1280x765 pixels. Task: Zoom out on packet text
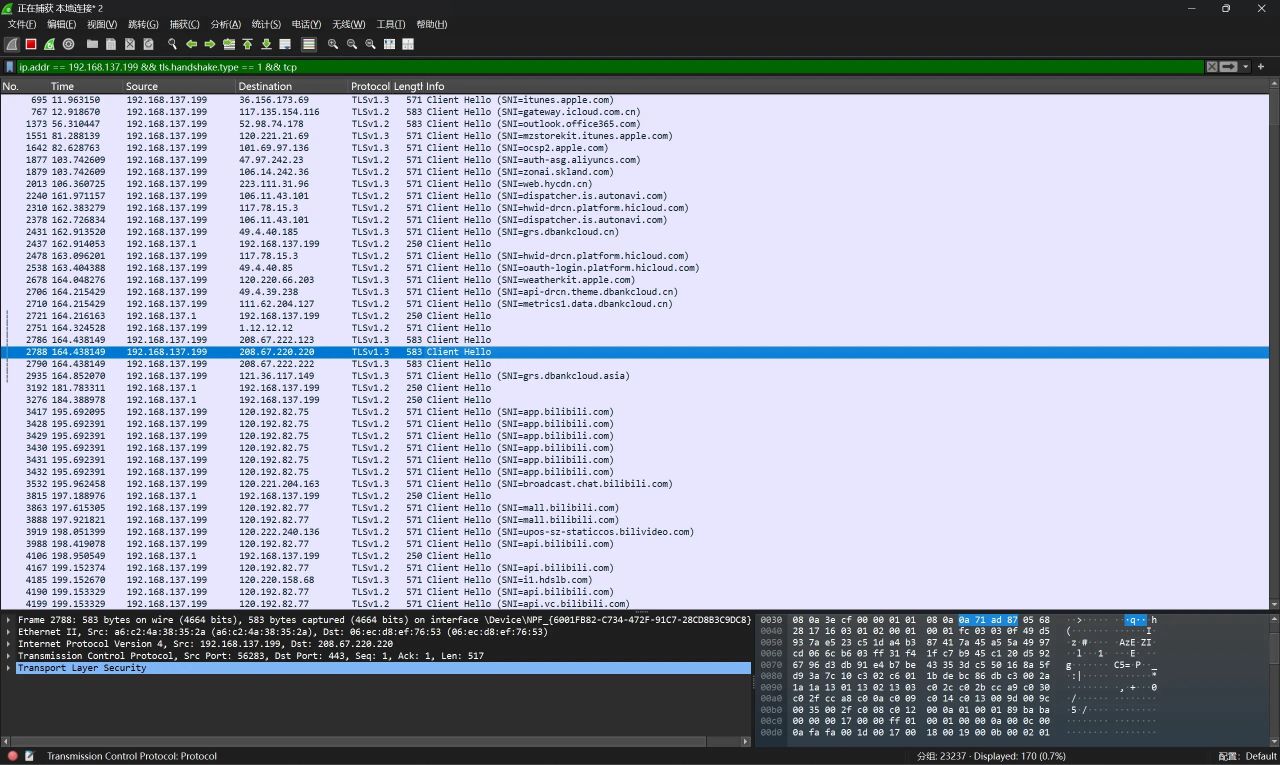point(352,44)
